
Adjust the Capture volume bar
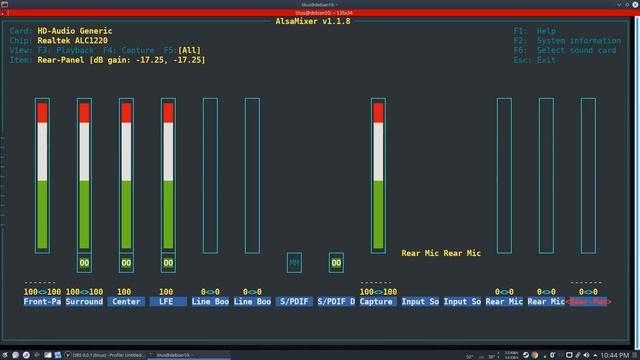click(378, 176)
